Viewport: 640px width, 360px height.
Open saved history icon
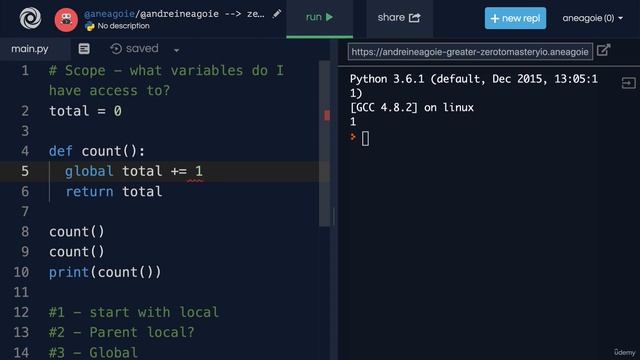[x=116, y=49]
